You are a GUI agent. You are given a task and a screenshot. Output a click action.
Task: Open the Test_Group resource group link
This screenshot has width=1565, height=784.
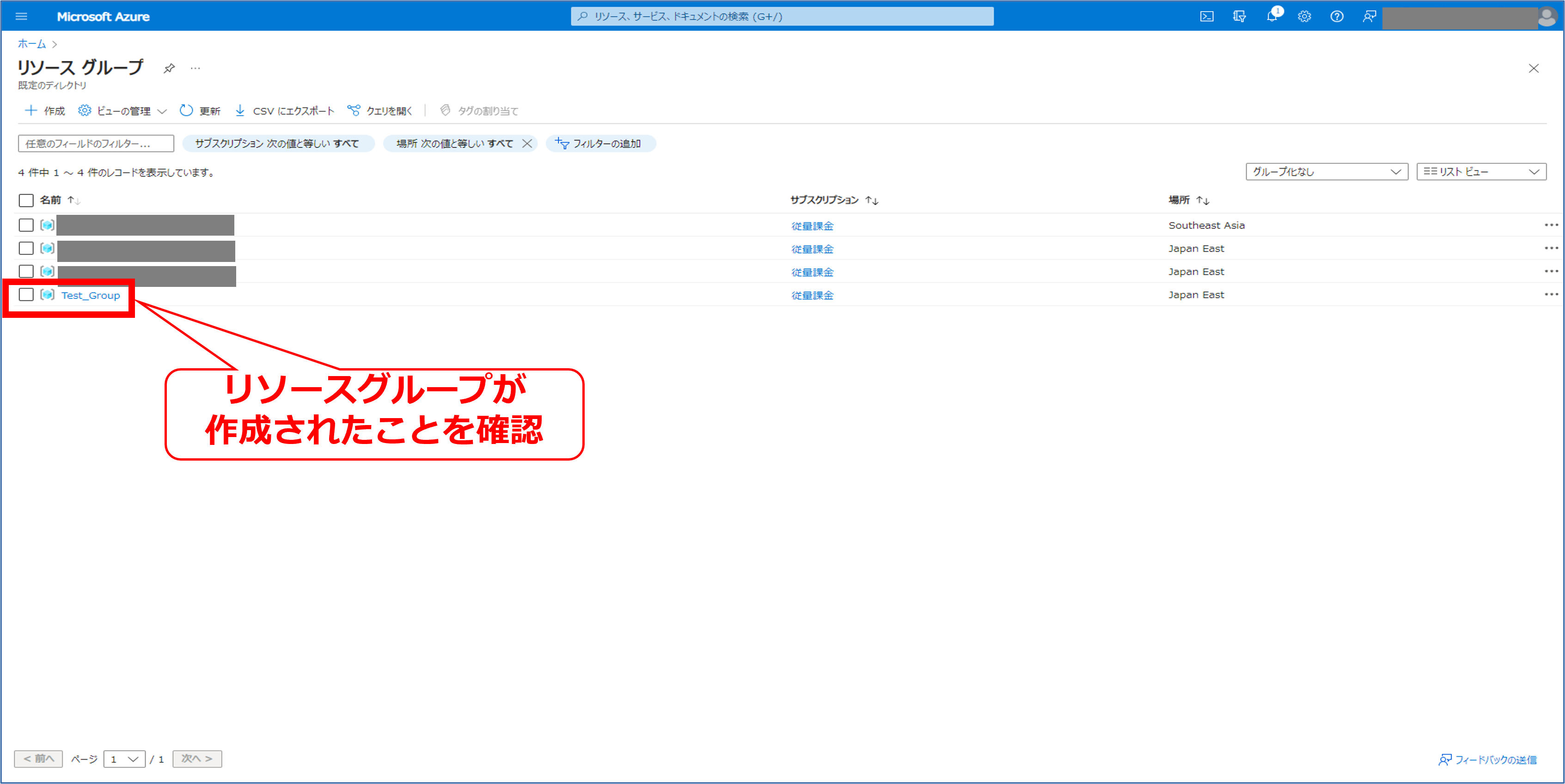(91, 295)
